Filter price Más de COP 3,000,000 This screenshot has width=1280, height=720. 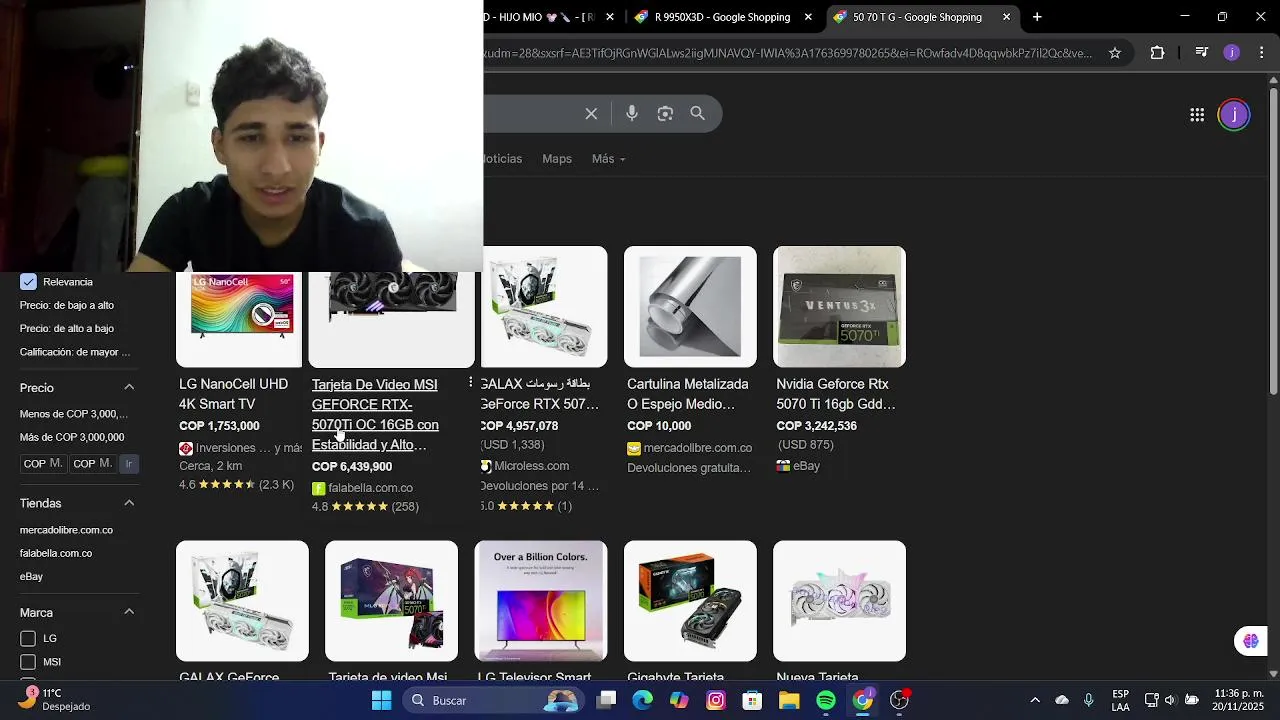tap(72, 437)
